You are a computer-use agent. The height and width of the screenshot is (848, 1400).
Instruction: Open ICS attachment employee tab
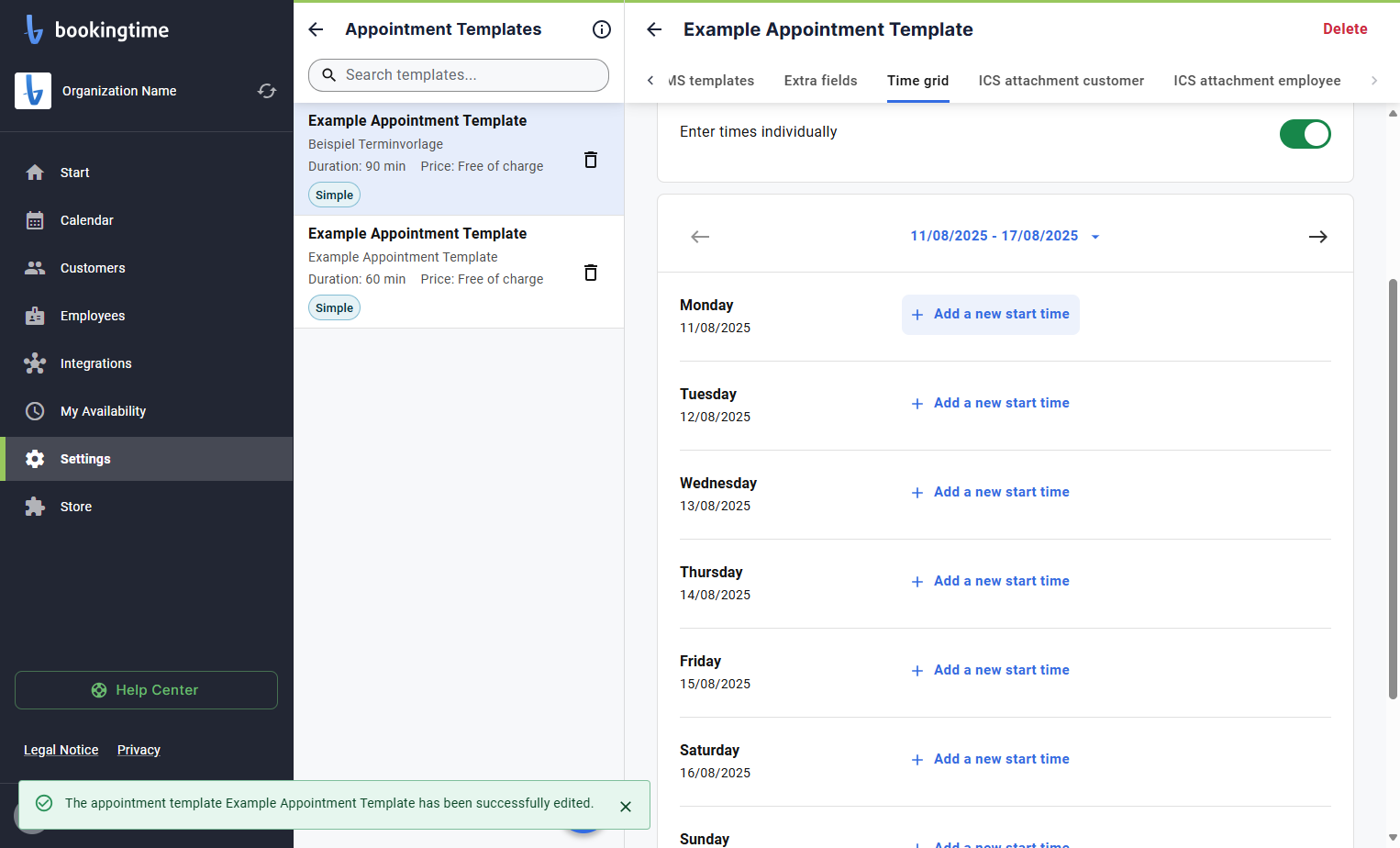point(1257,81)
